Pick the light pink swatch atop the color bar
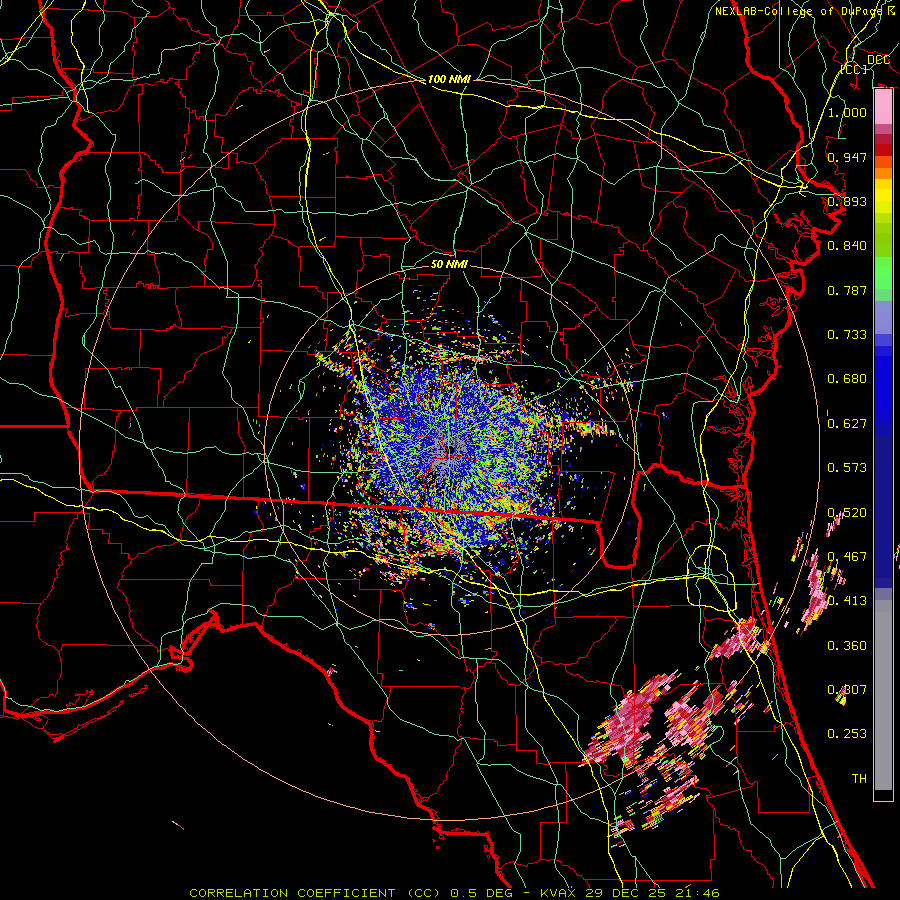900x900 pixels. point(883,107)
